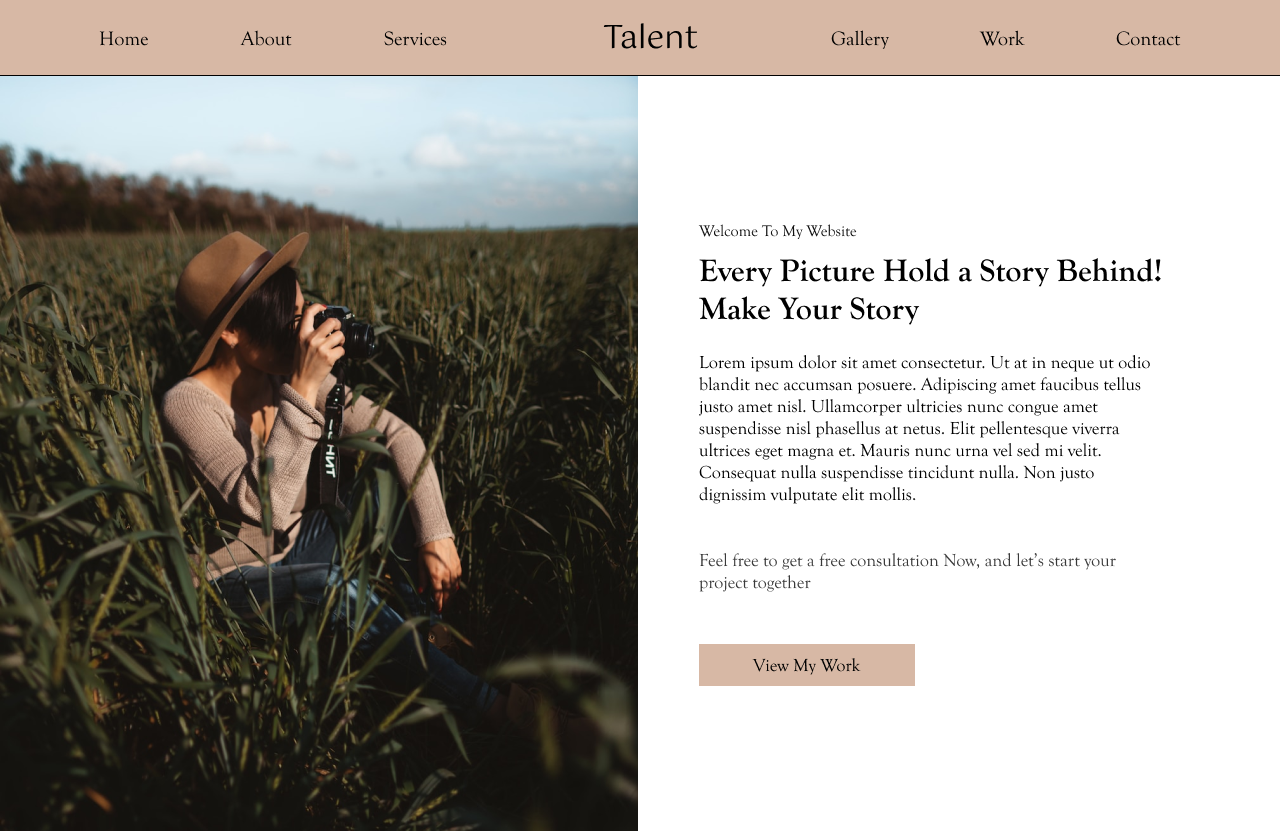The width and height of the screenshot is (1280, 831).
Task: Click the Welcome To My Website text
Action: pos(777,231)
